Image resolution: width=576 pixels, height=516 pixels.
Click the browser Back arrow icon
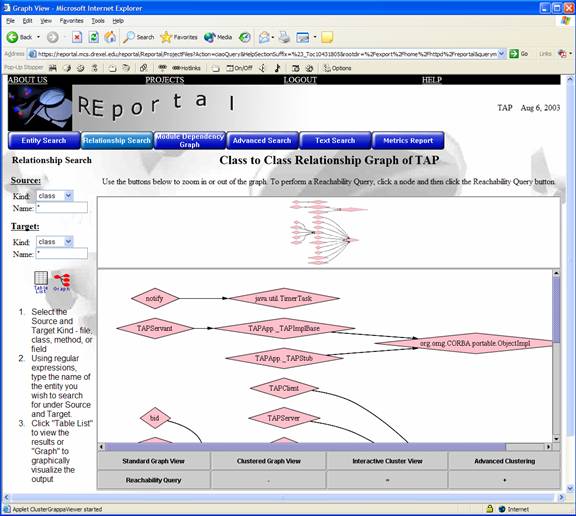(12, 37)
